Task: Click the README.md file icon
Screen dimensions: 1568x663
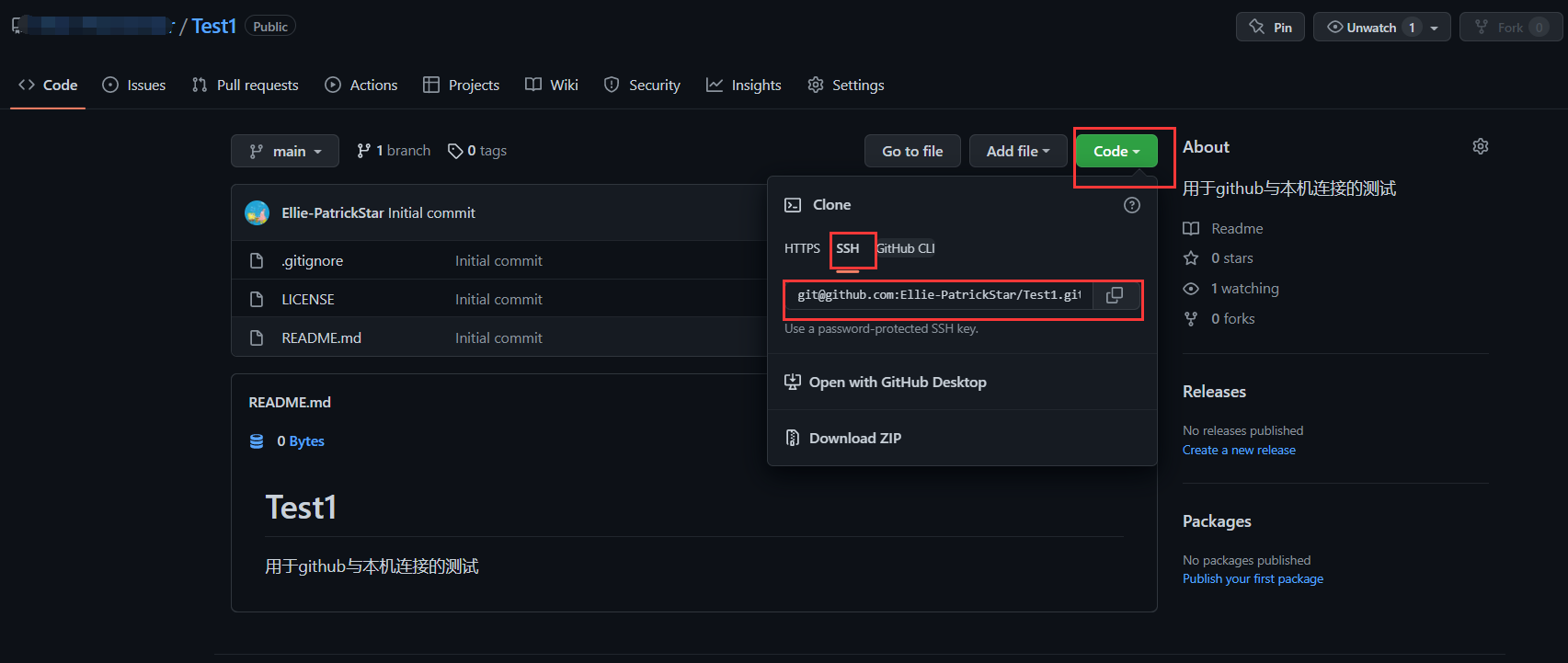Action: (x=257, y=338)
